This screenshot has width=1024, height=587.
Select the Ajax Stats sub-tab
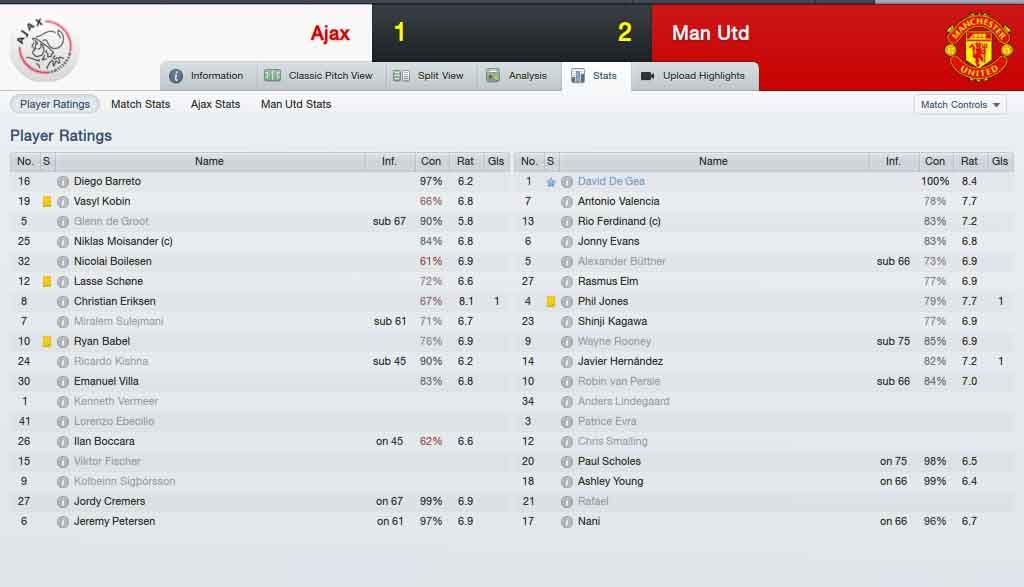(x=216, y=104)
